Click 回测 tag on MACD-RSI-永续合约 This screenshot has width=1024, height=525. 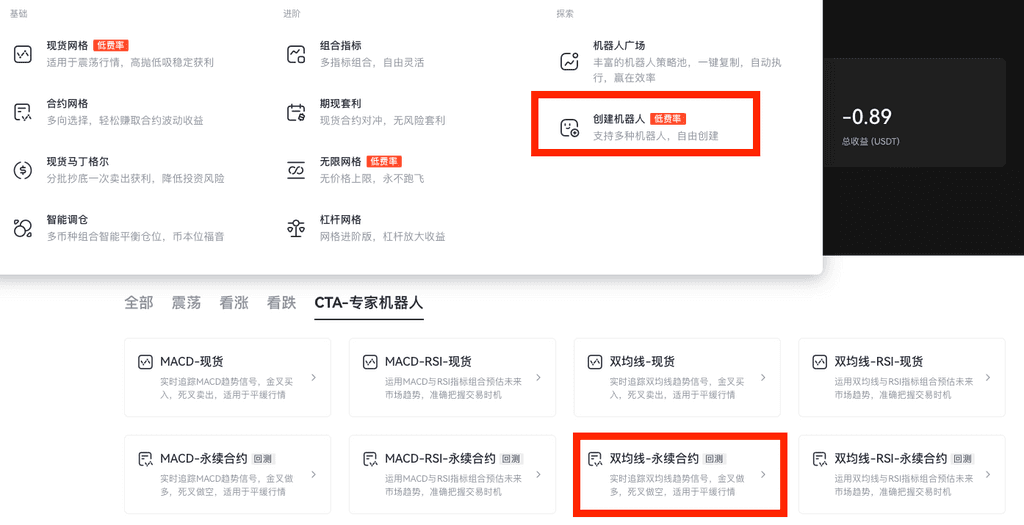(513, 459)
